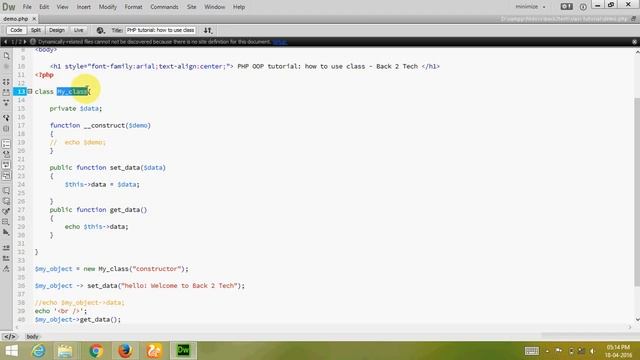Click Remove Comment icon
This screenshot has width=640, height=360.
[6, 201]
